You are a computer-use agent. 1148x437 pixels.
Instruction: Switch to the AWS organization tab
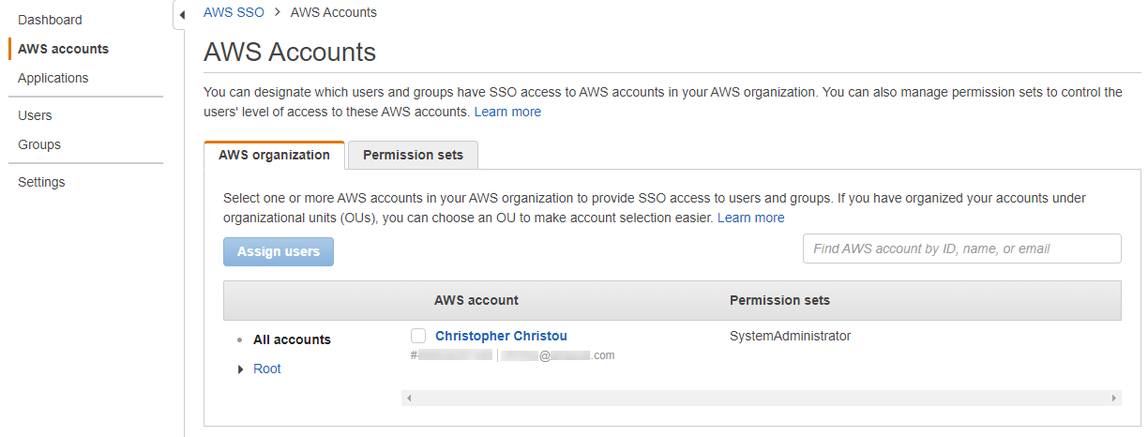coord(274,155)
